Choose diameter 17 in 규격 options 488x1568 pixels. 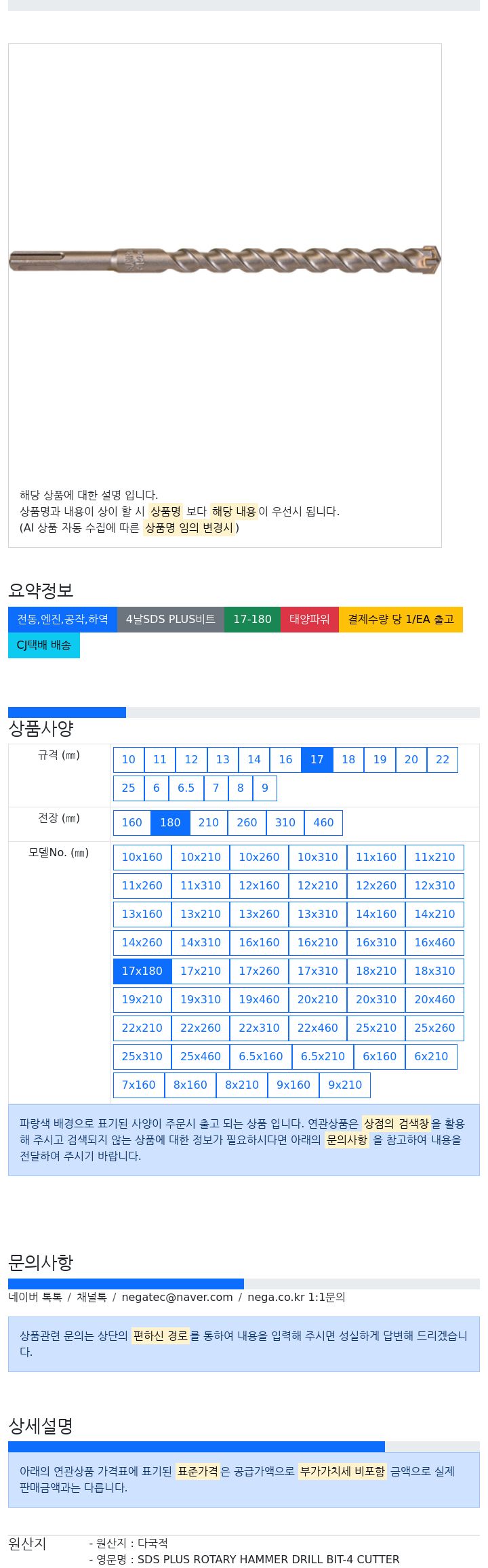[317, 760]
